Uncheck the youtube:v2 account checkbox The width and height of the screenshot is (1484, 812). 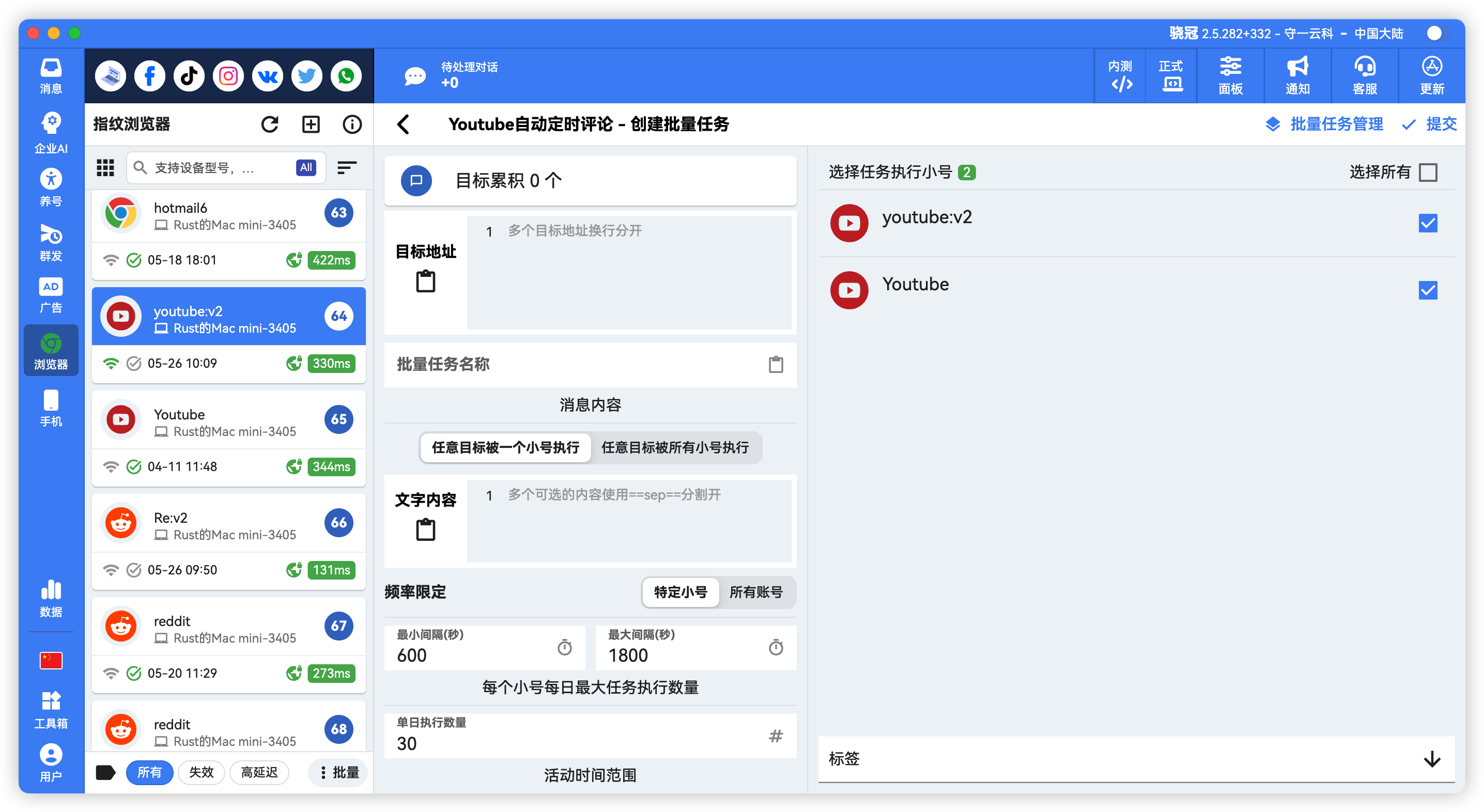tap(1428, 223)
